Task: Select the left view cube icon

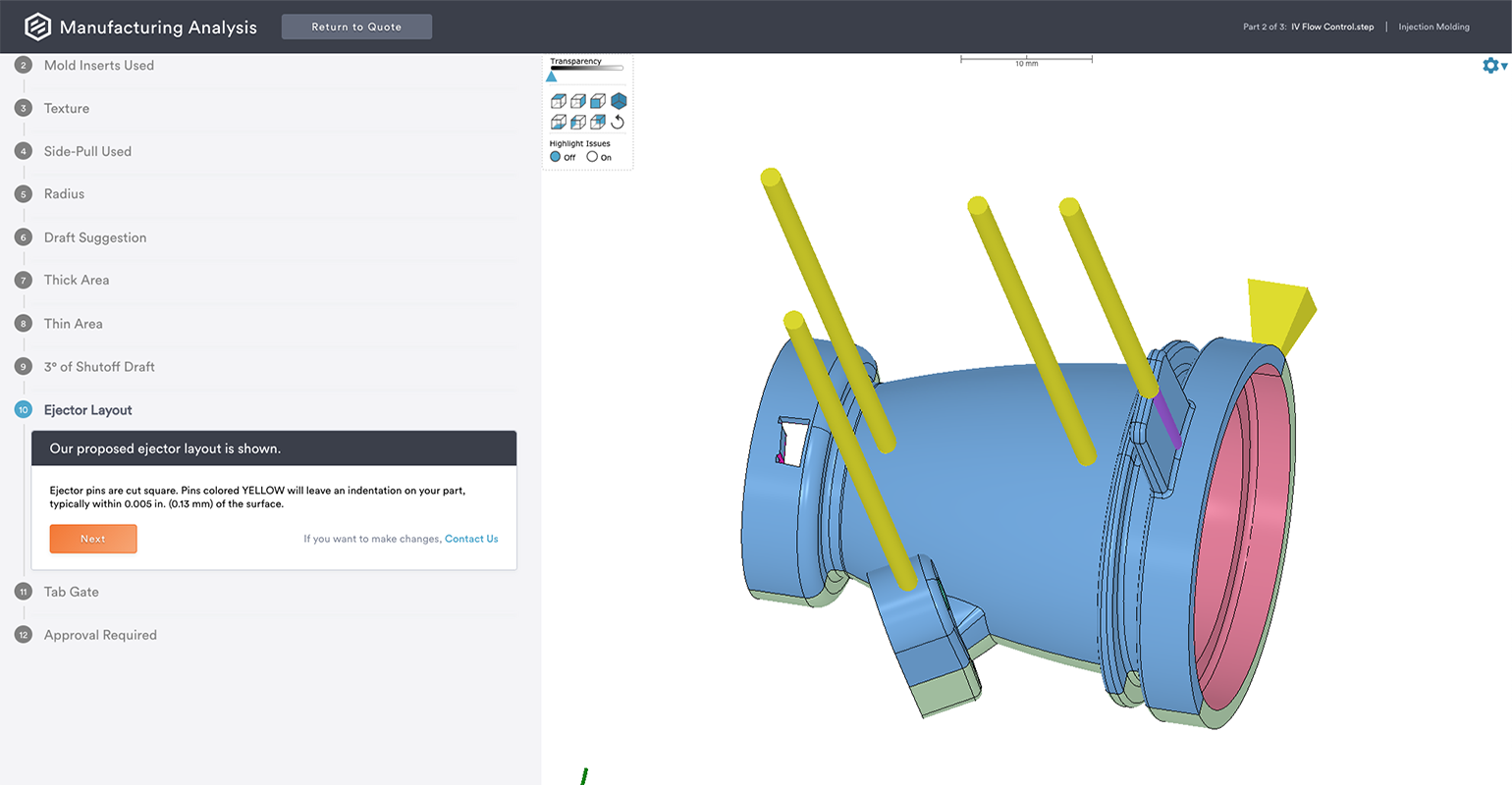Action: pyautogui.click(x=578, y=122)
